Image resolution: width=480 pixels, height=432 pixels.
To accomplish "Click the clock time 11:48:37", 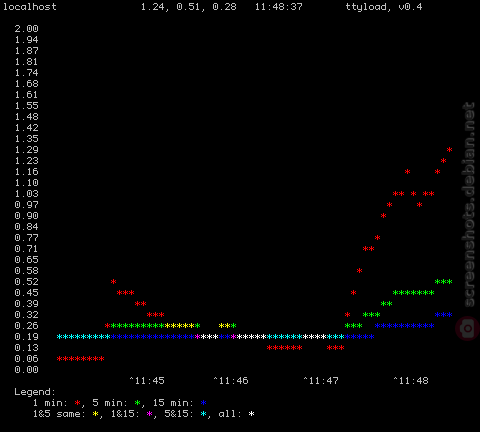I will click(x=279, y=7).
